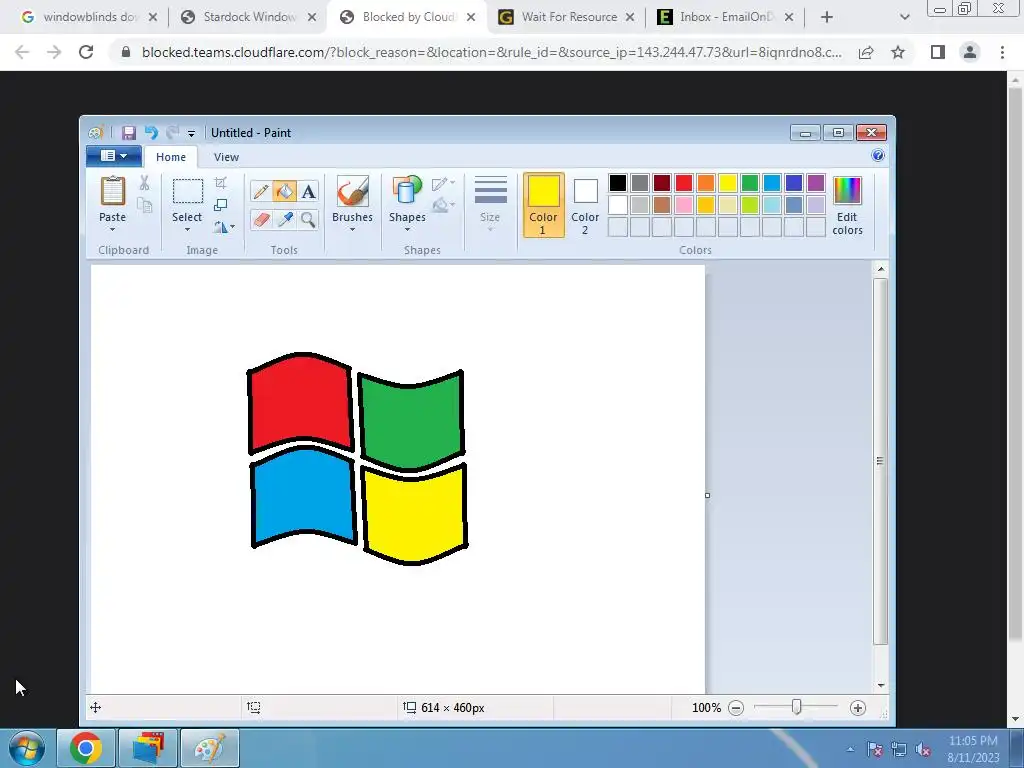This screenshot has width=1024, height=768.
Task: Pick the Color picker eyedropper tool
Action: pyautogui.click(x=285, y=219)
